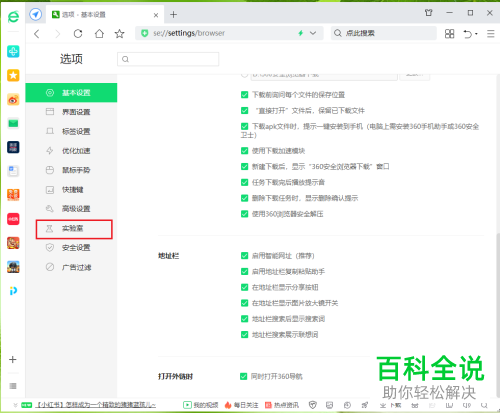Open the 广告过滤 settings section

click(71, 267)
